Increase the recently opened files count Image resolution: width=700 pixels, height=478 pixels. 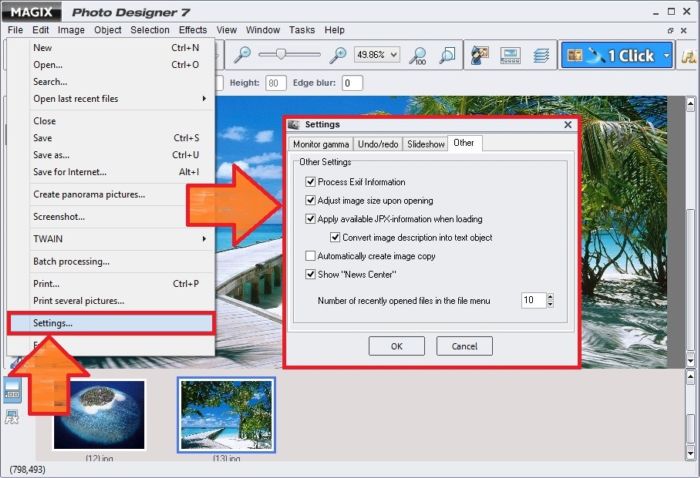coord(550,296)
